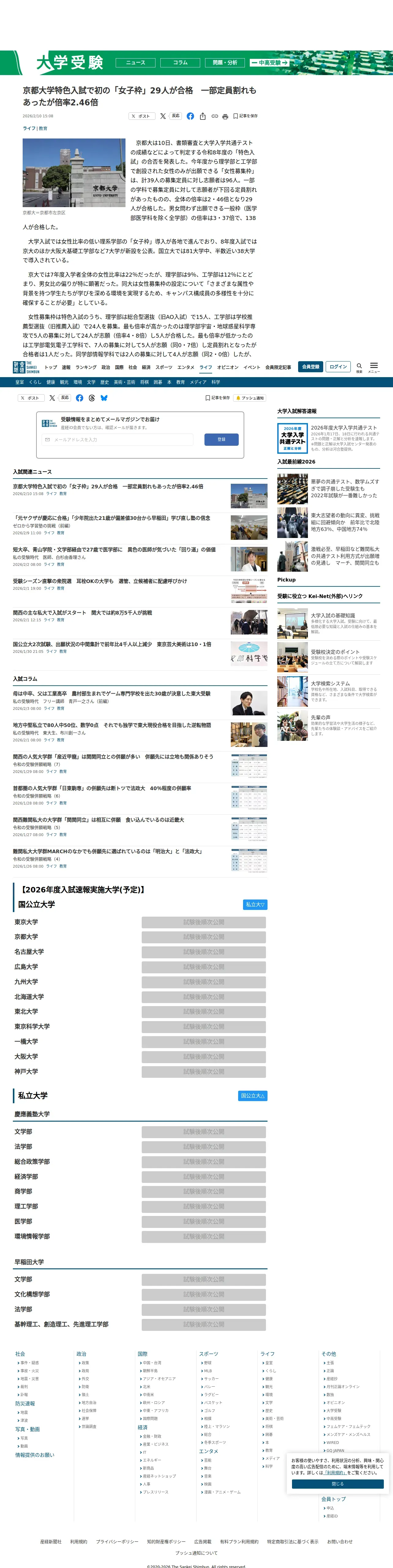
Task: Select オピニオン in main navigation
Action: tap(227, 367)
